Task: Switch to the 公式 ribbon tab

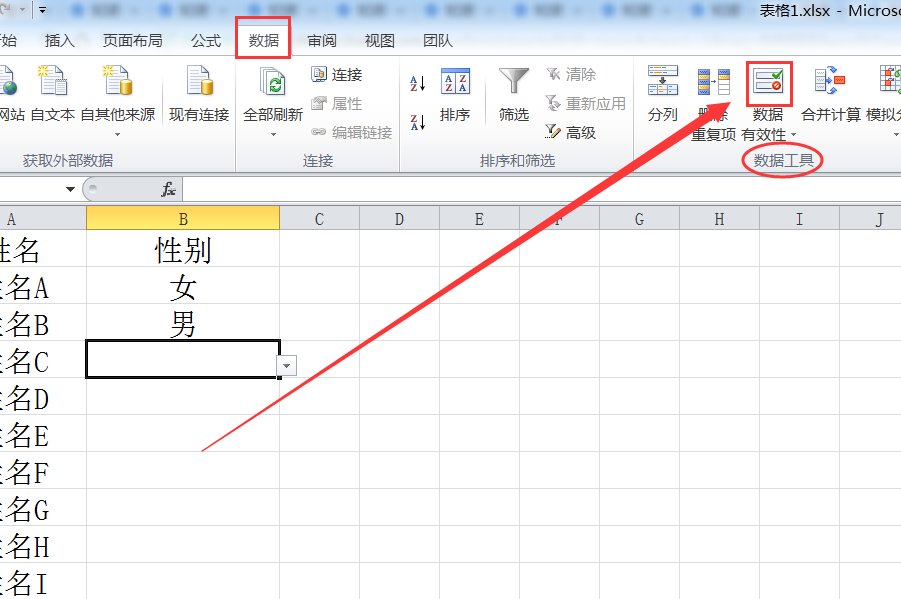Action: coord(204,41)
